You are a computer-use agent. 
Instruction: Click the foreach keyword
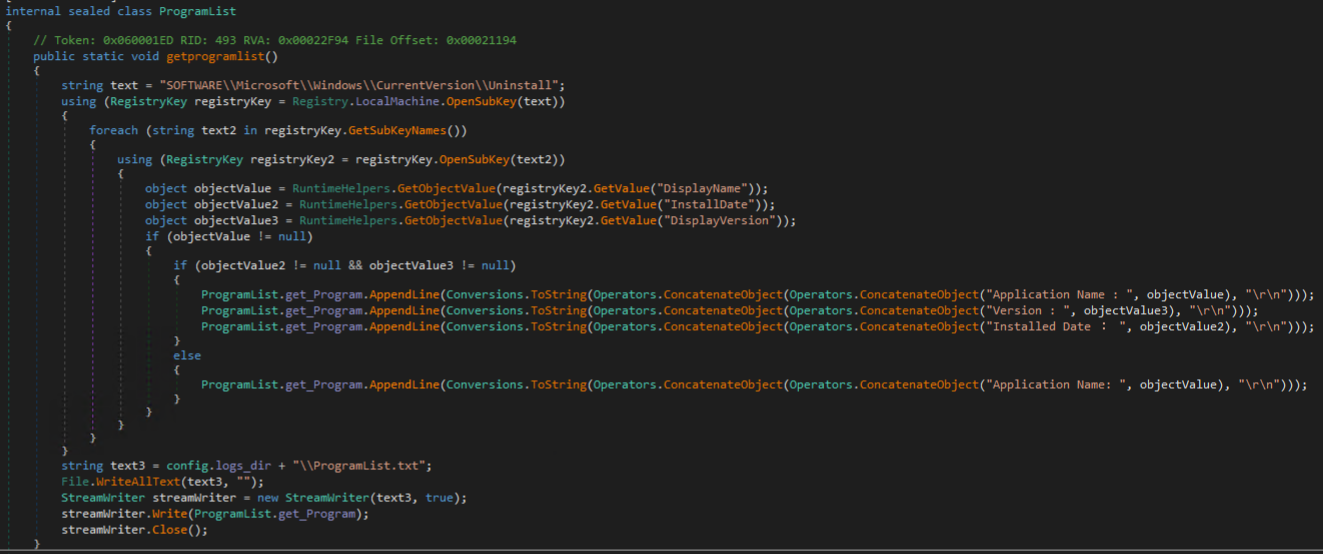coord(114,131)
